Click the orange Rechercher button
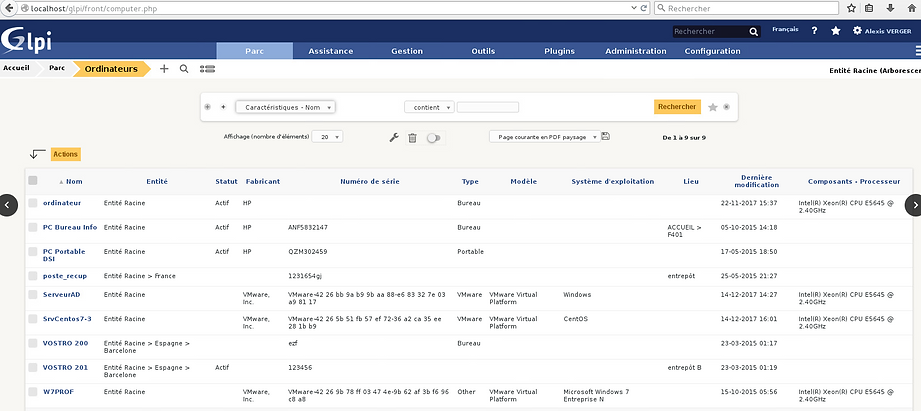The image size is (921, 411). pyautogui.click(x=677, y=107)
